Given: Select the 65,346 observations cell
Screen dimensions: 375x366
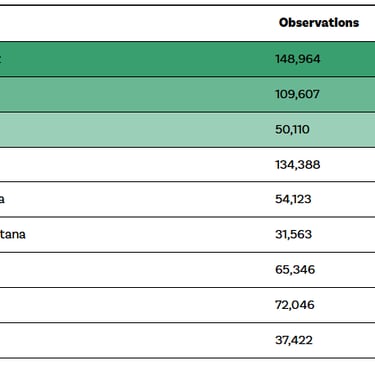Looking at the screenshot, I should [295, 270].
